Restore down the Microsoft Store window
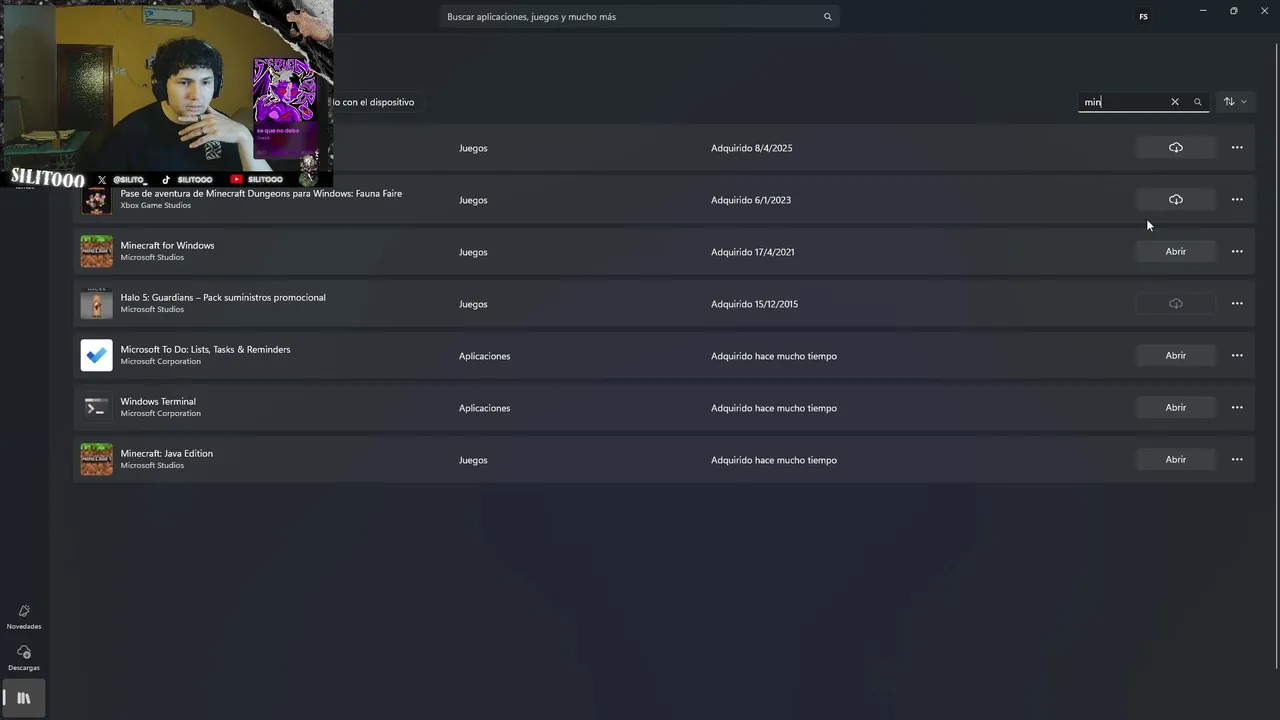This screenshot has height=720, width=1280. pos(1234,11)
